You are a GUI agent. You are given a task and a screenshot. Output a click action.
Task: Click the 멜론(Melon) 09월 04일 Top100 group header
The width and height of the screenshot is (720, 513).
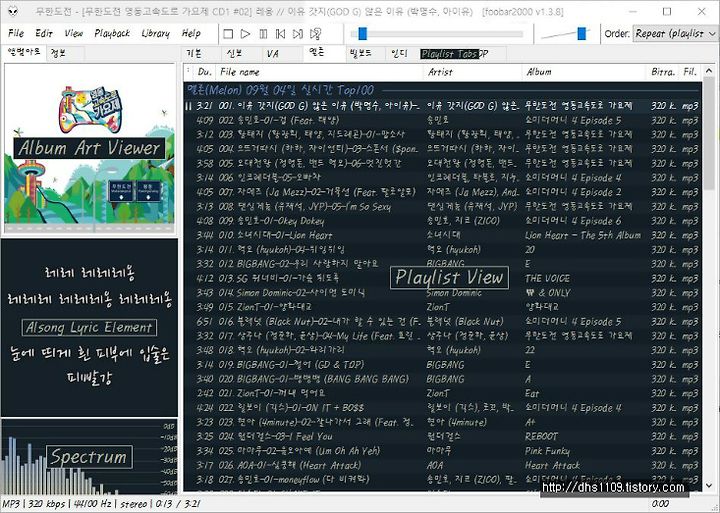[443, 90]
